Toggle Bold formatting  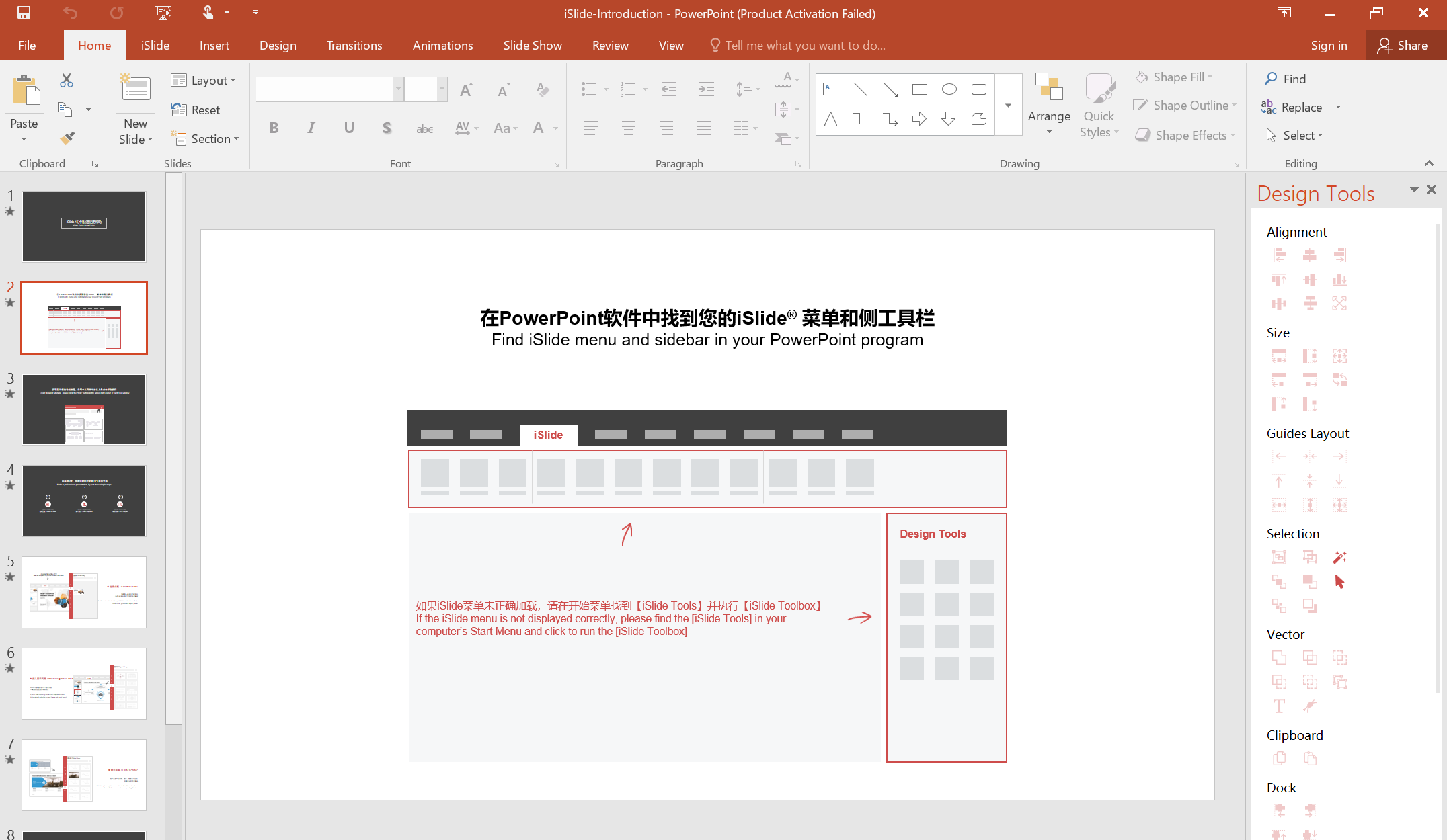tap(274, 128)
